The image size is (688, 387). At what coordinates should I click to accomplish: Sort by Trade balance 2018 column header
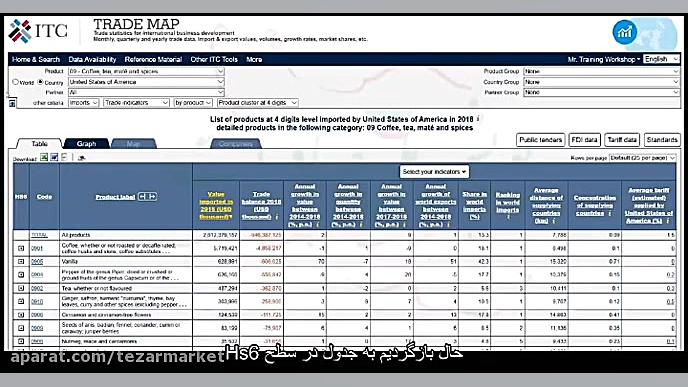[261, 205]
